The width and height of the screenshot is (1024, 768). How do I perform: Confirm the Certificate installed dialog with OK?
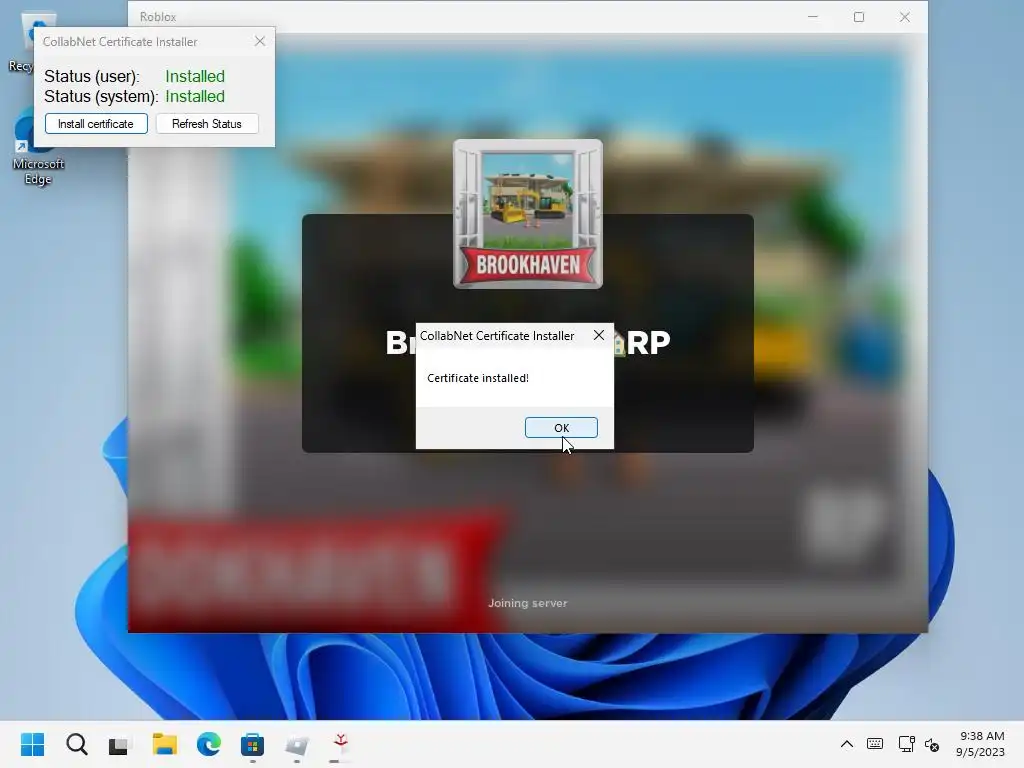pyautogui.click(x=561, y=427)
